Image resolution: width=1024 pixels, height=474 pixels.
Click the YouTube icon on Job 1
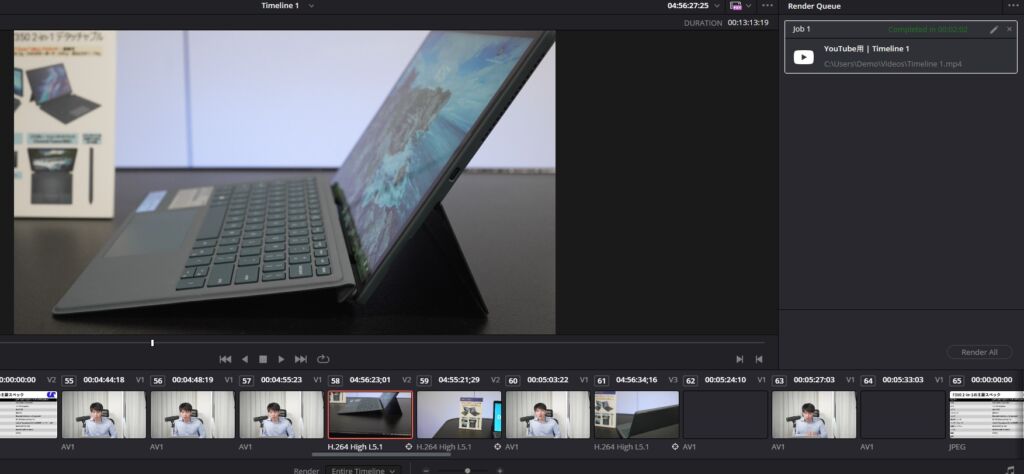click(x=804, y=57)
